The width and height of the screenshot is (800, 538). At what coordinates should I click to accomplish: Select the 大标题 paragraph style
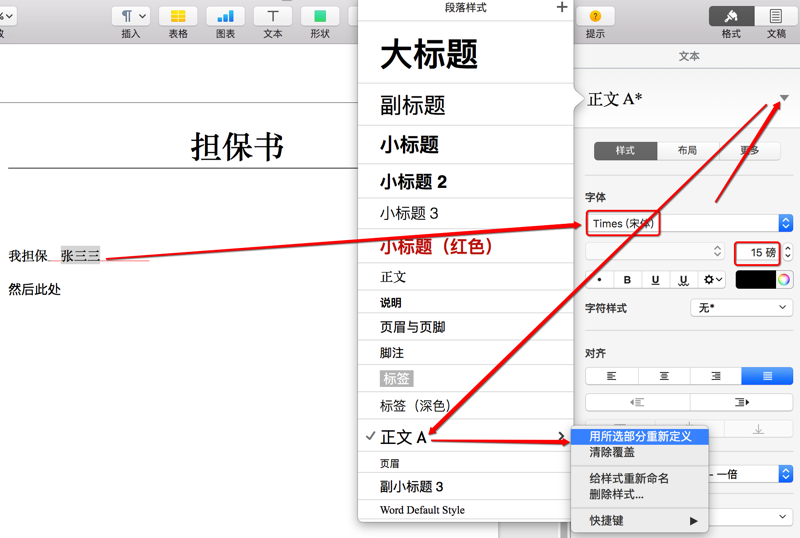[x=466, y=53]
